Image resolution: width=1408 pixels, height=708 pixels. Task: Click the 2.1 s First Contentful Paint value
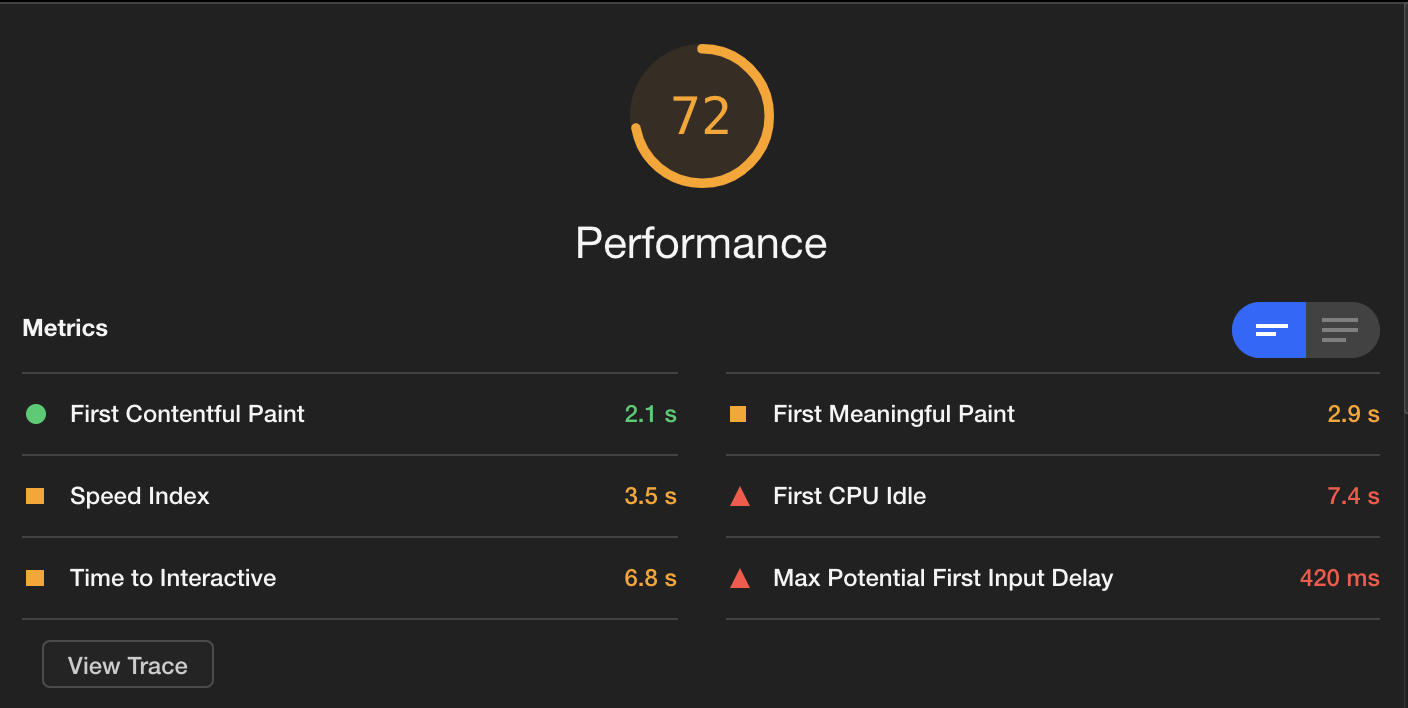pos(651,414)
